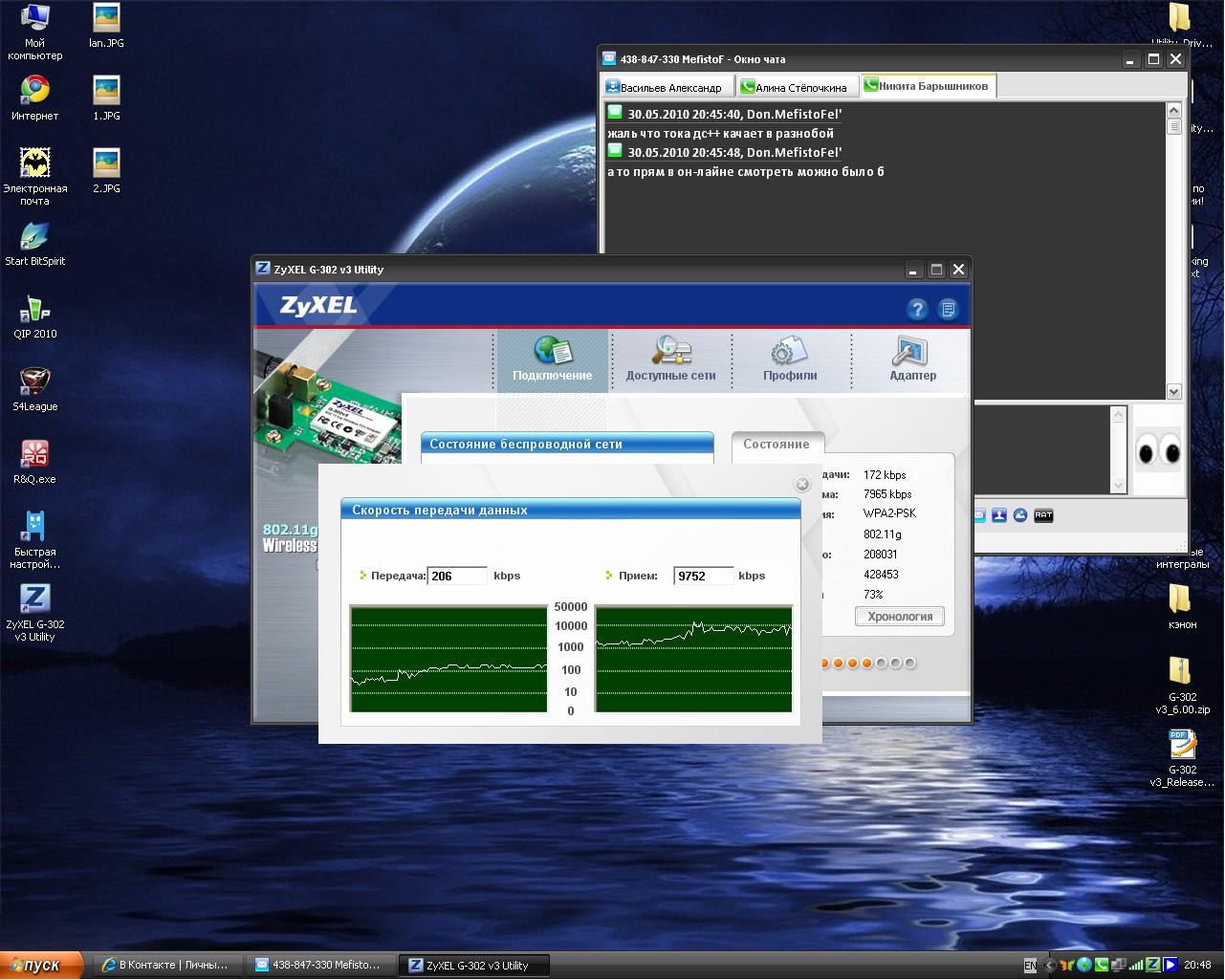This screenshot has width=1225, height=980.
Task: Click green phone icon in system tray
Action: click(1102, 966)
